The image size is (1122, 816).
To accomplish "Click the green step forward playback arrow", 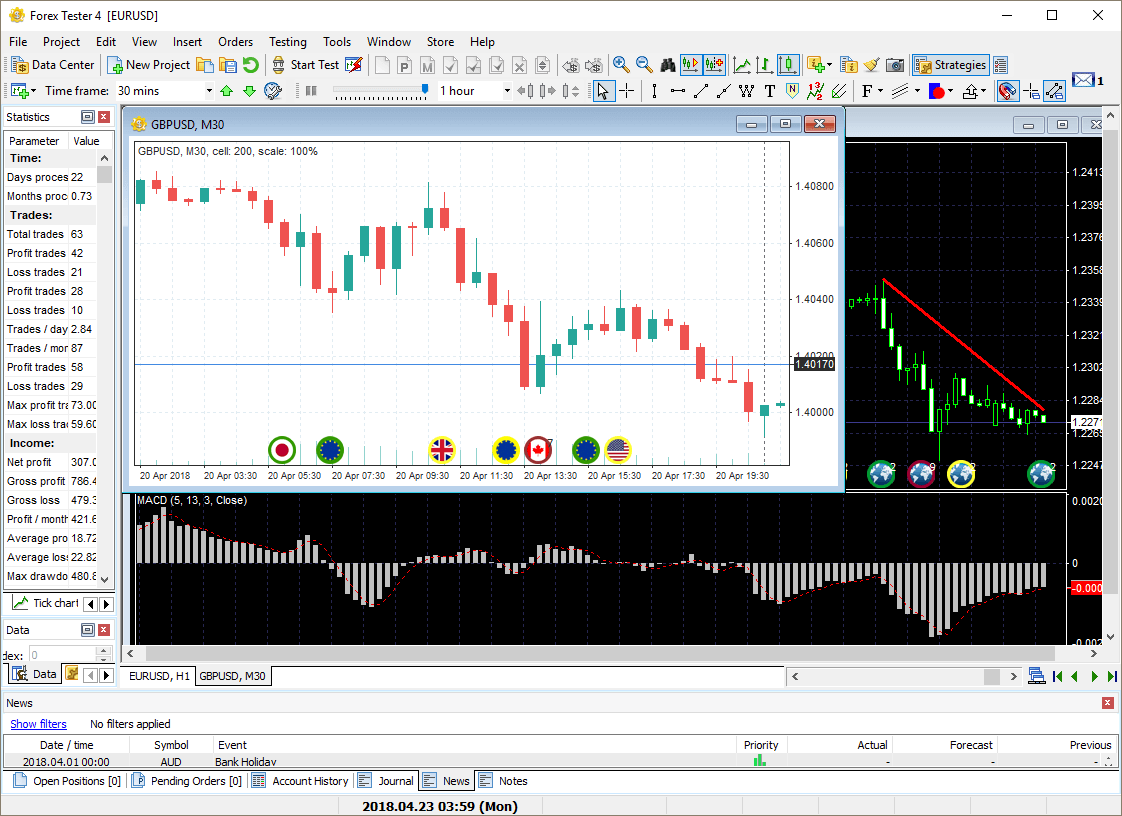I will tap(1094, 676).
